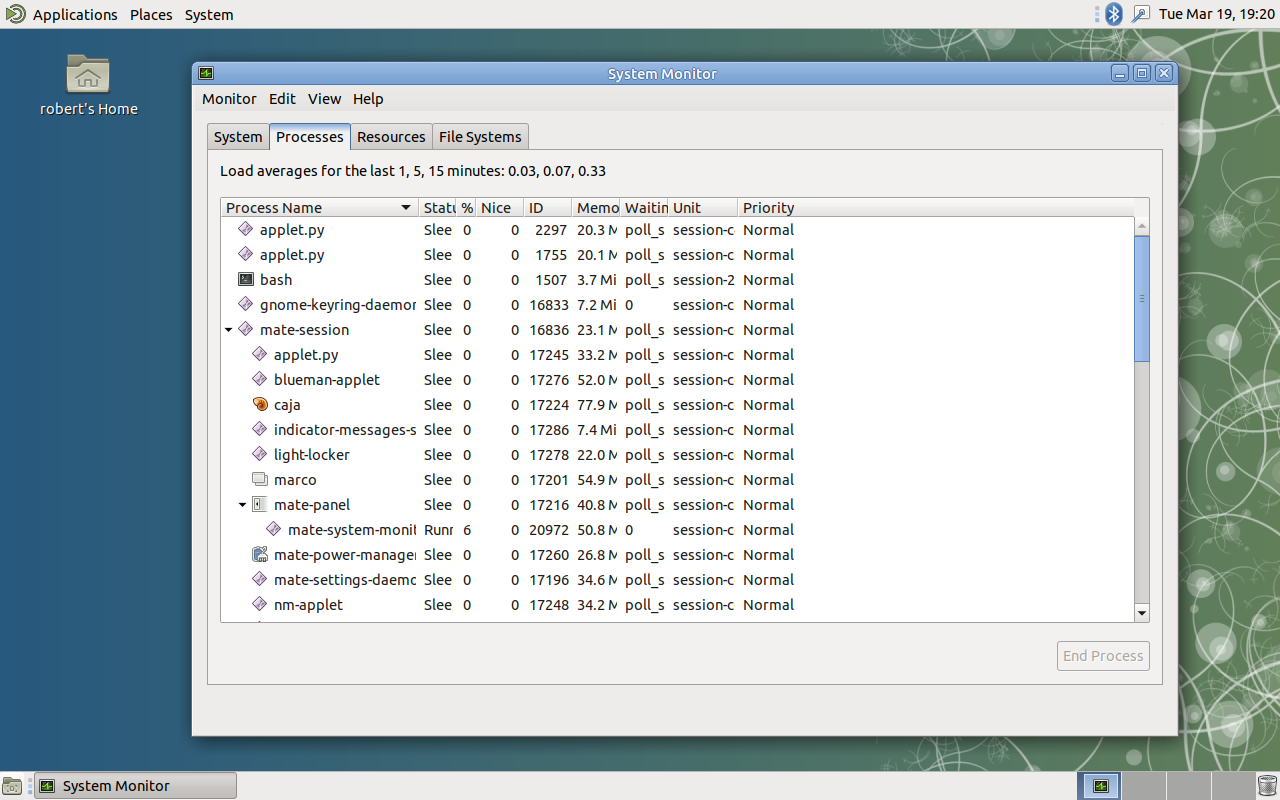Image resolution: width=1280 pixels, height=800 pixels.
Task: Select the blueman-applet process name
Action: click(x=327, y=380)
